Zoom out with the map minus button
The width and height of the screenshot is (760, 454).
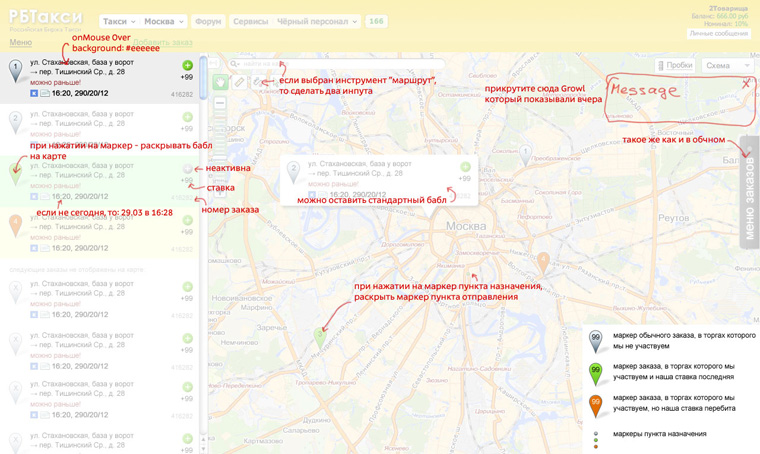coord(220,103)
